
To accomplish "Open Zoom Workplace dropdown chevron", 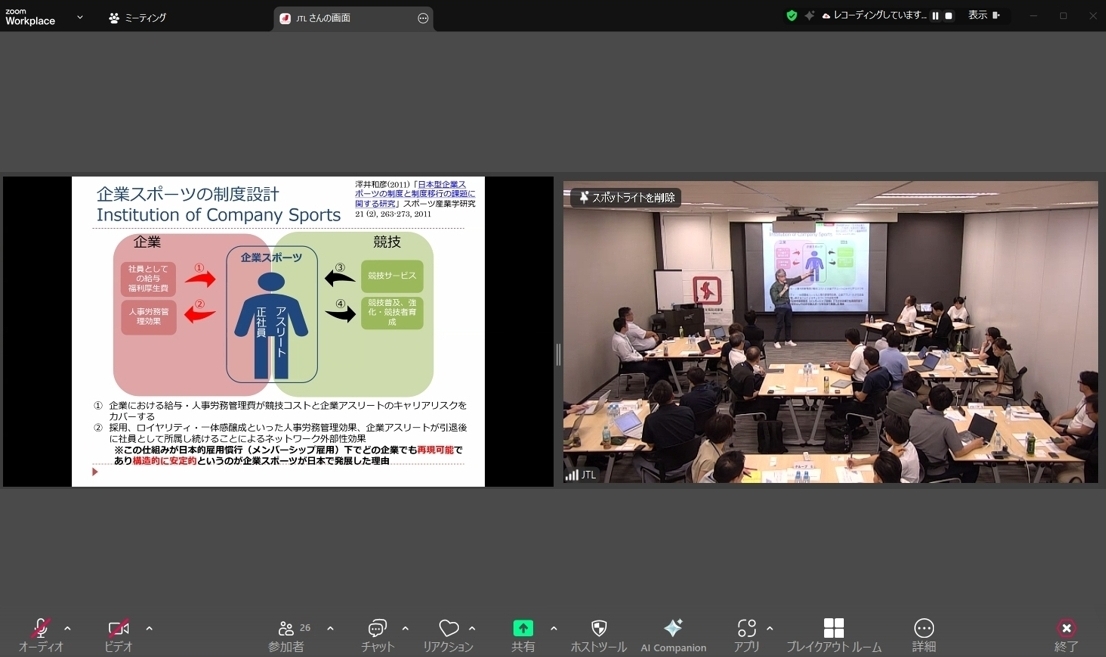I will point(80,18).
